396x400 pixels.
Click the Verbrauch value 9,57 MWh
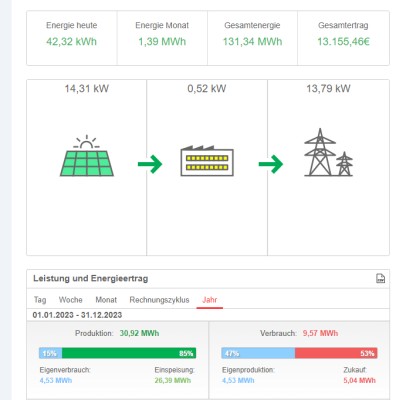point(320,333)
